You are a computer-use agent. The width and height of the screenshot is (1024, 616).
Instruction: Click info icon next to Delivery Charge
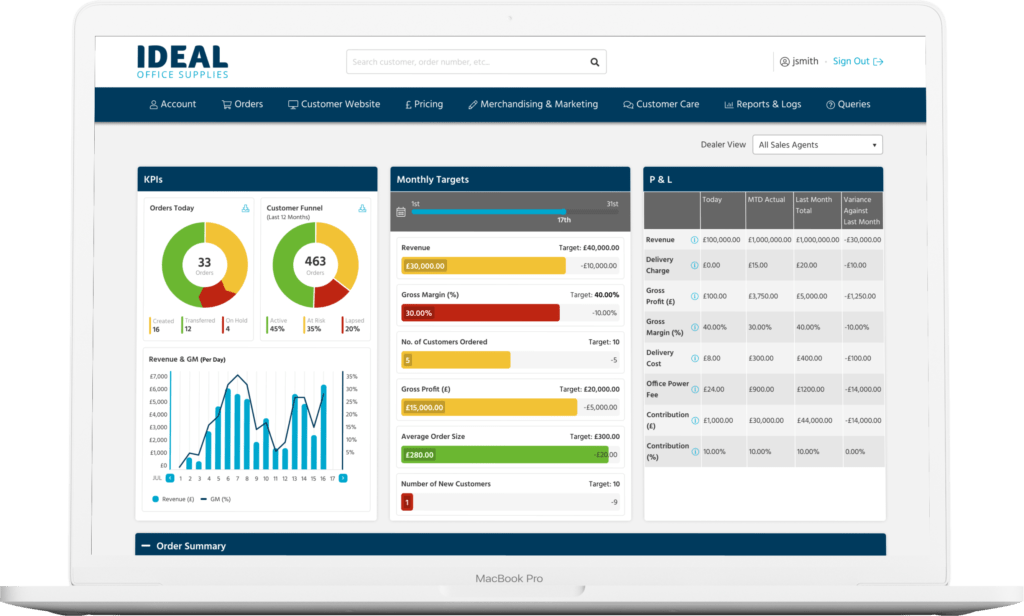click(x=694, y=265)
